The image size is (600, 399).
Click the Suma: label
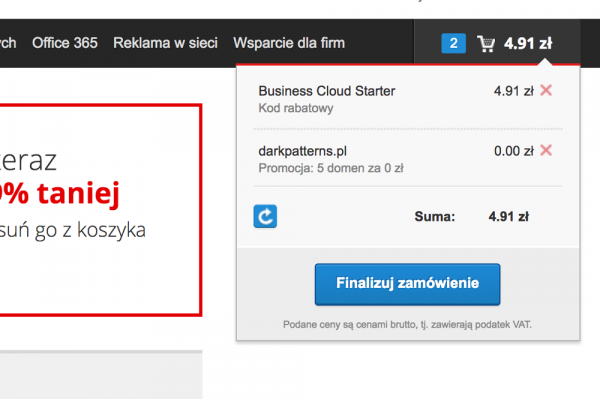point(435,217)
